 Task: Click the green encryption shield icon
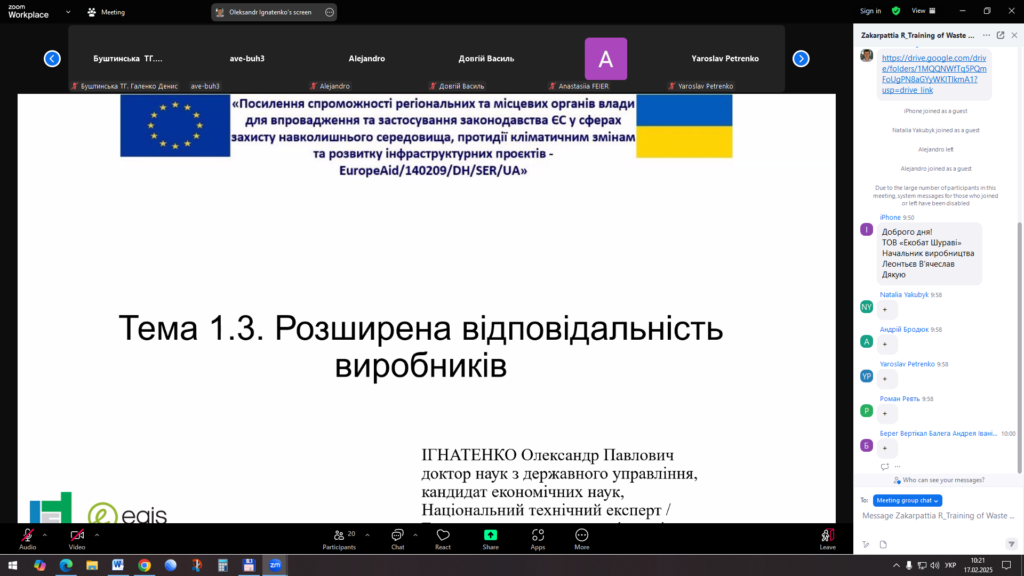tap(896, 11)
